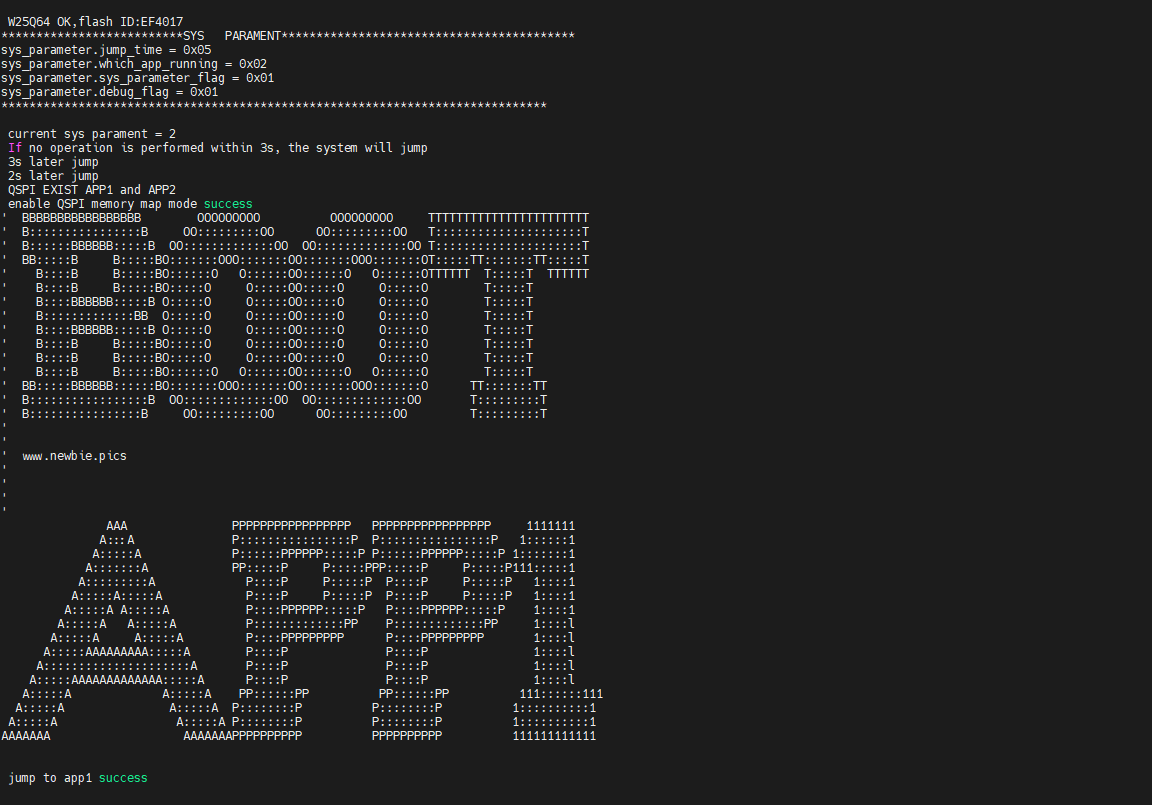Click the '1111111' top of the digit art

(551, 526)
